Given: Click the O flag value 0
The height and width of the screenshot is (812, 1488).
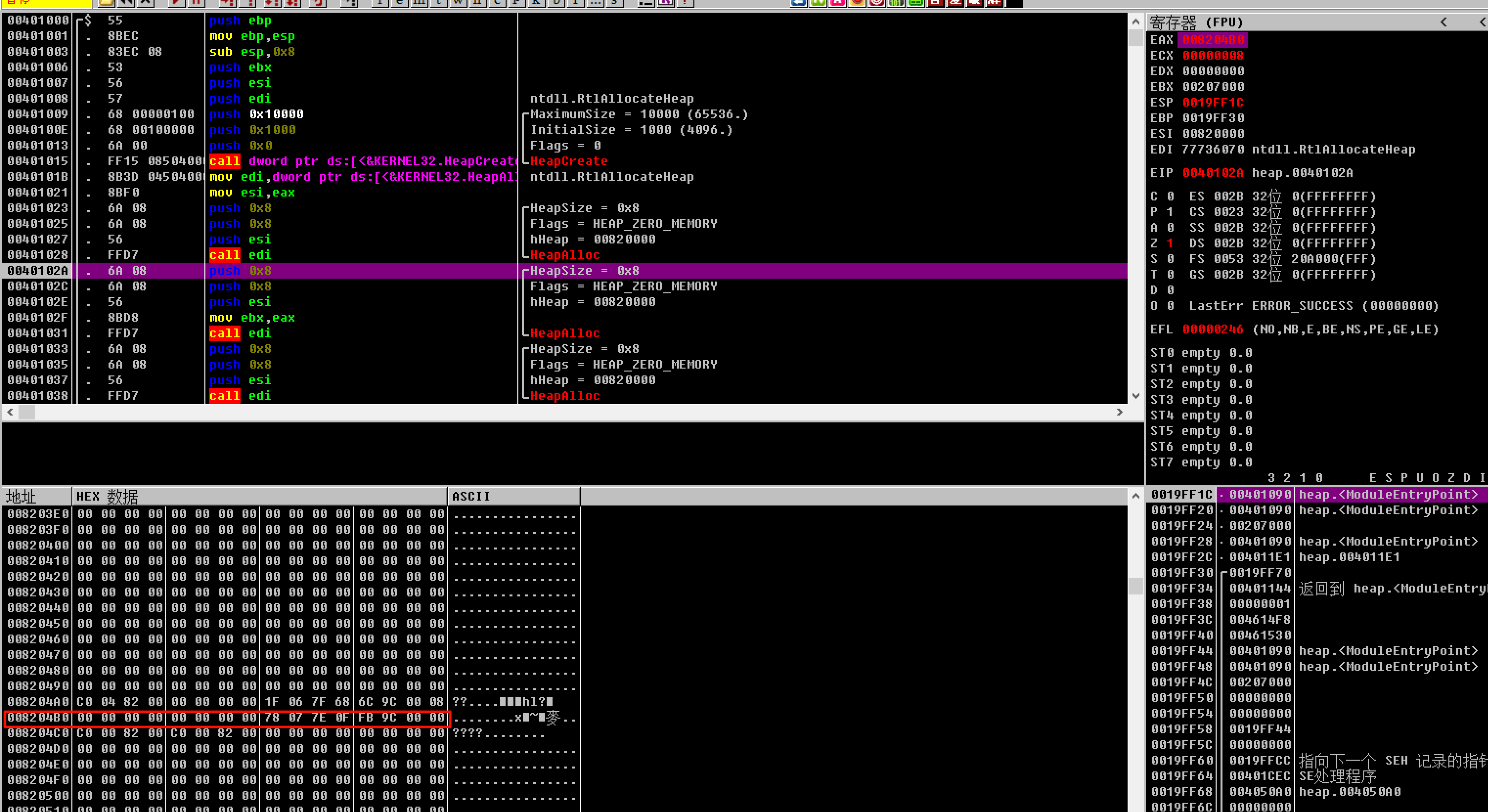Looking at the screenshot, I should [x=1170, y=306].
